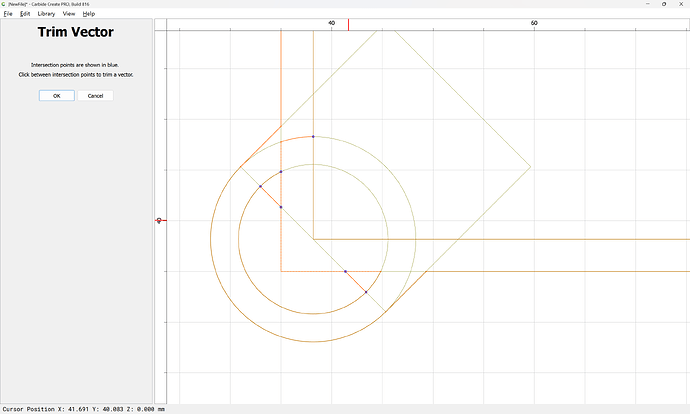Image resolution: width=690 pixels, height=414 pixels.
Task: Click intersection of diagonal and left vertical line
Action: click(281, 207)
